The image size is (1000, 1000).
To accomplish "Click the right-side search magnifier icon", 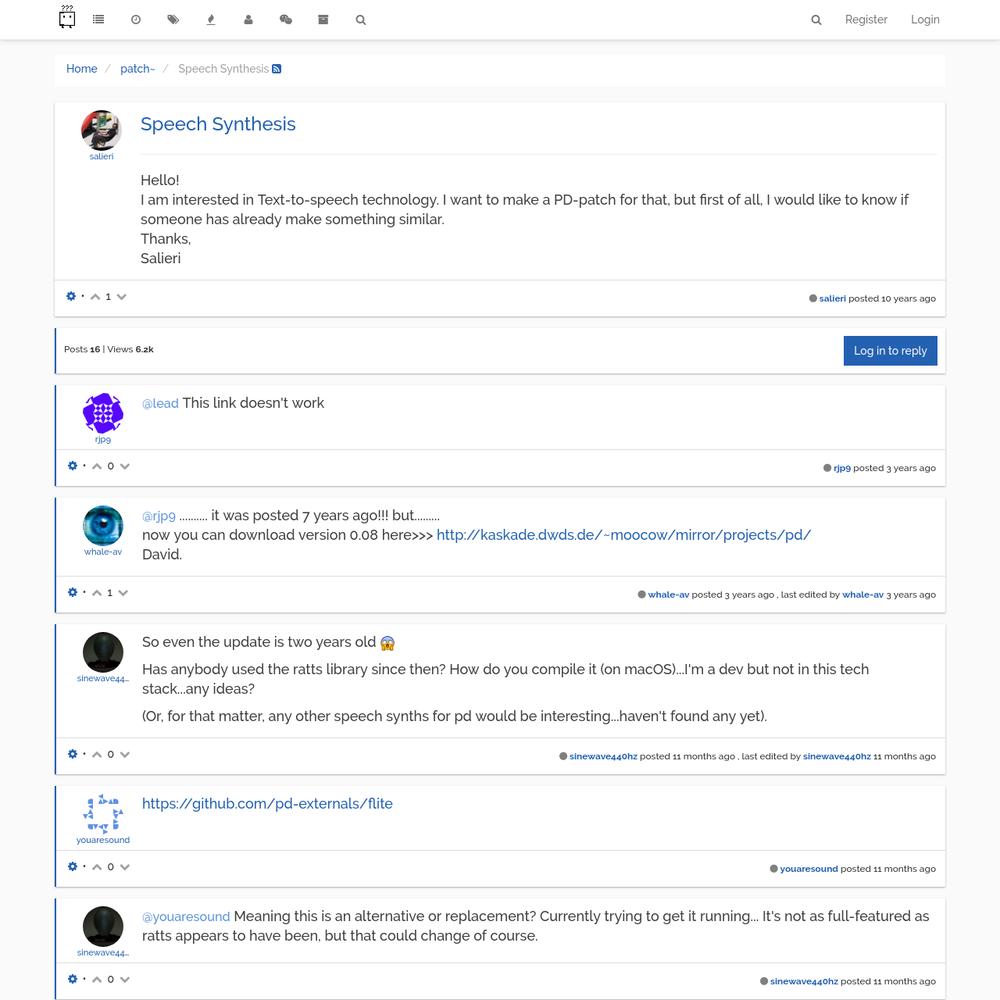I will click(x=816, y=20).
